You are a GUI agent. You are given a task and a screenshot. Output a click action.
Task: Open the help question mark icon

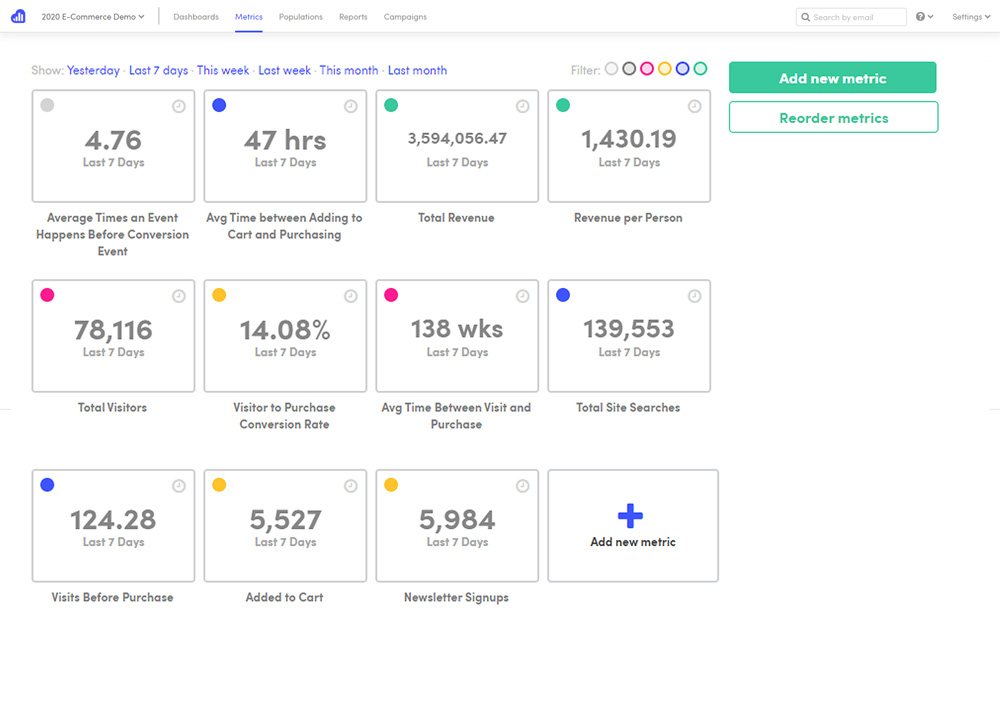pos(920,16)
